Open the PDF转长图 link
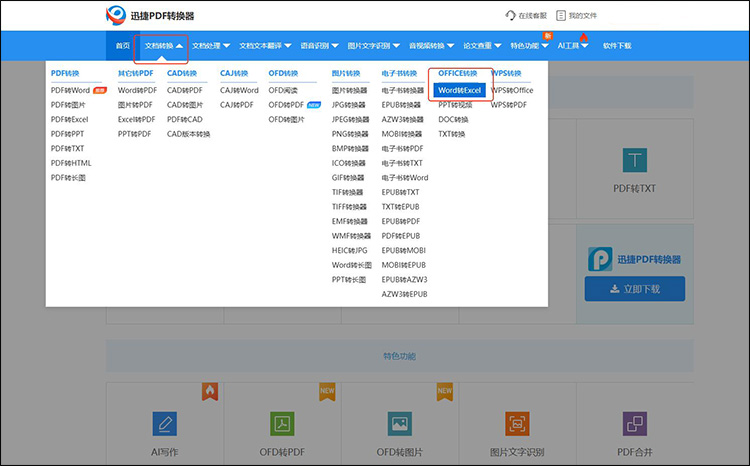 point(68,178)
